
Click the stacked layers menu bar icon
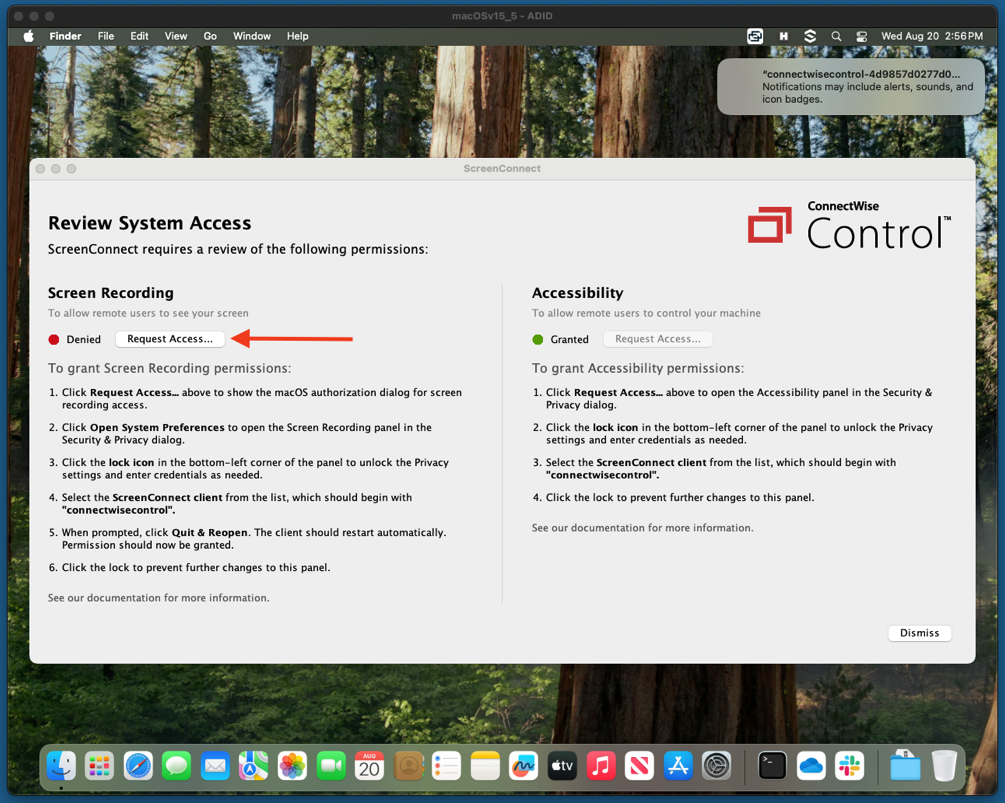pos(810,37)
